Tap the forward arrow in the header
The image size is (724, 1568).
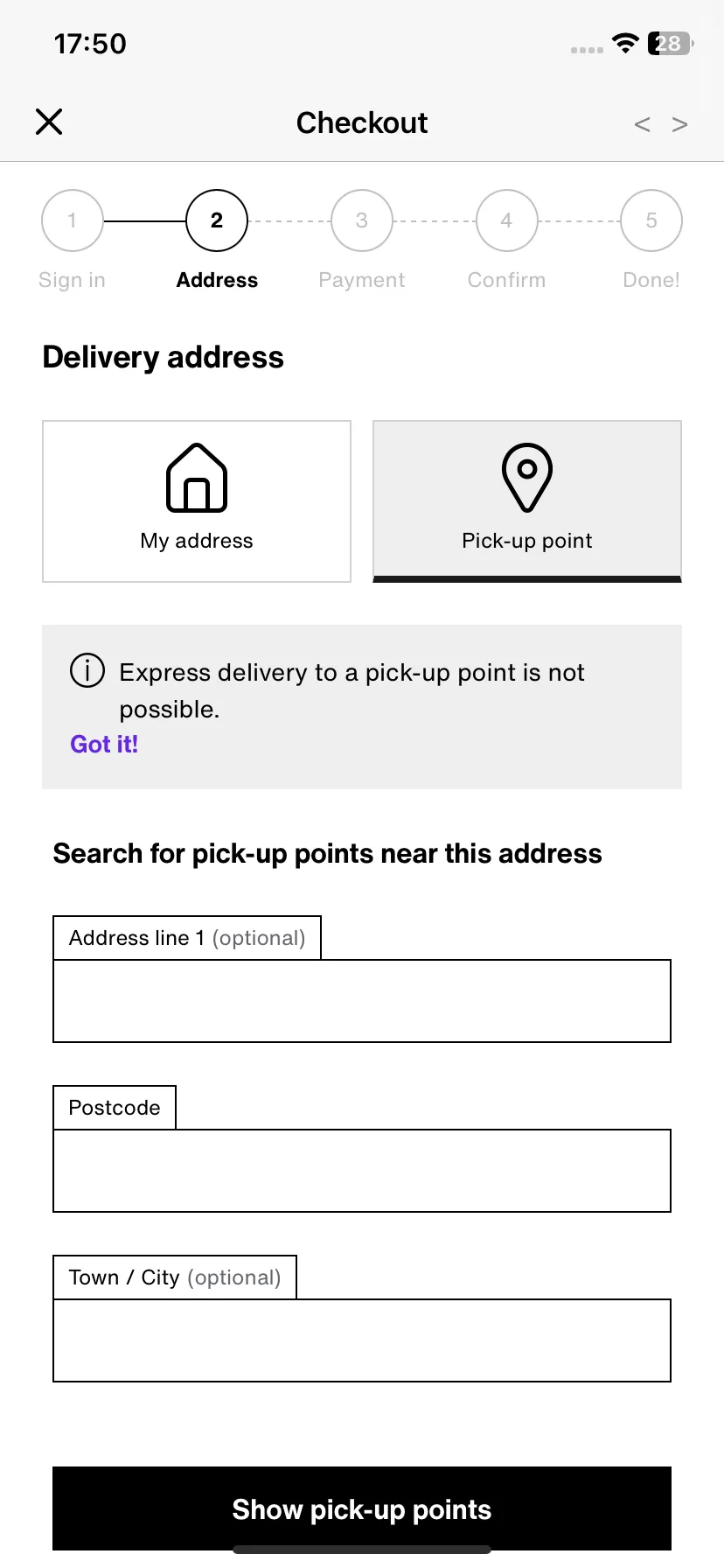[x=679, y=124]
